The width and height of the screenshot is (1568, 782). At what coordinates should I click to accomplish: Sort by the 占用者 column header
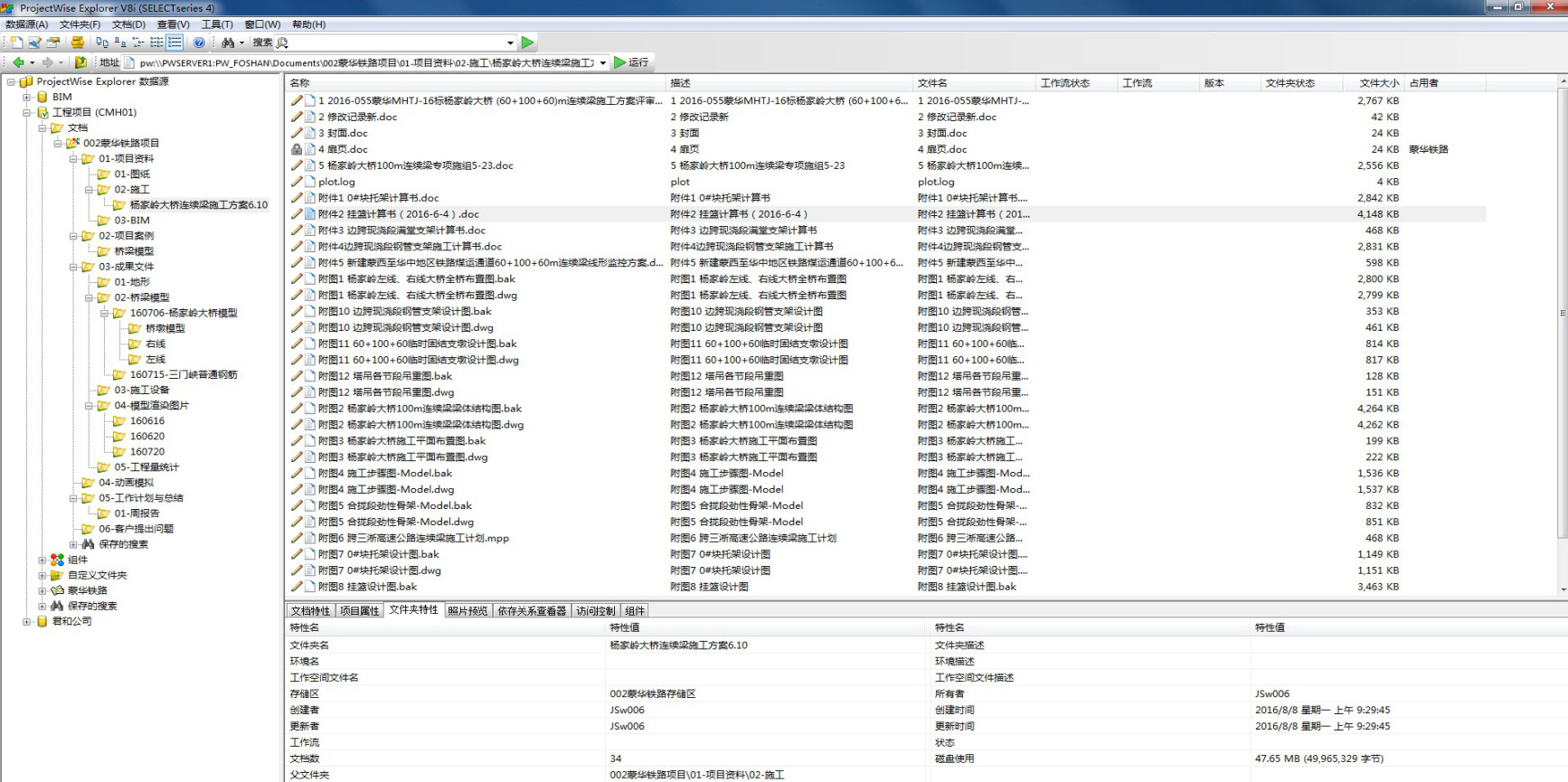pyautogui.click(x=1447, y=83)
